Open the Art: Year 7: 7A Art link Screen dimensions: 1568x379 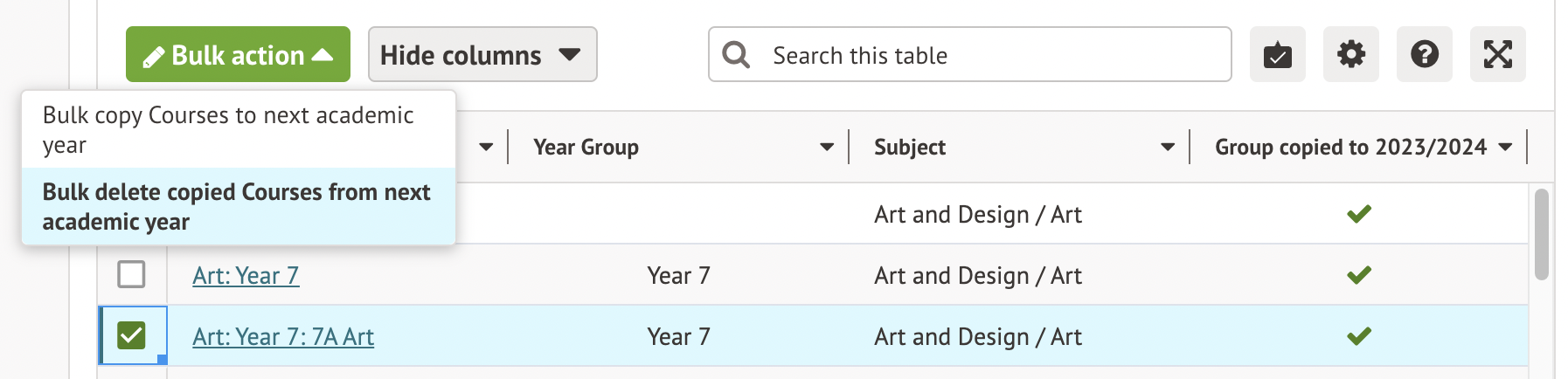pos(283,337)
